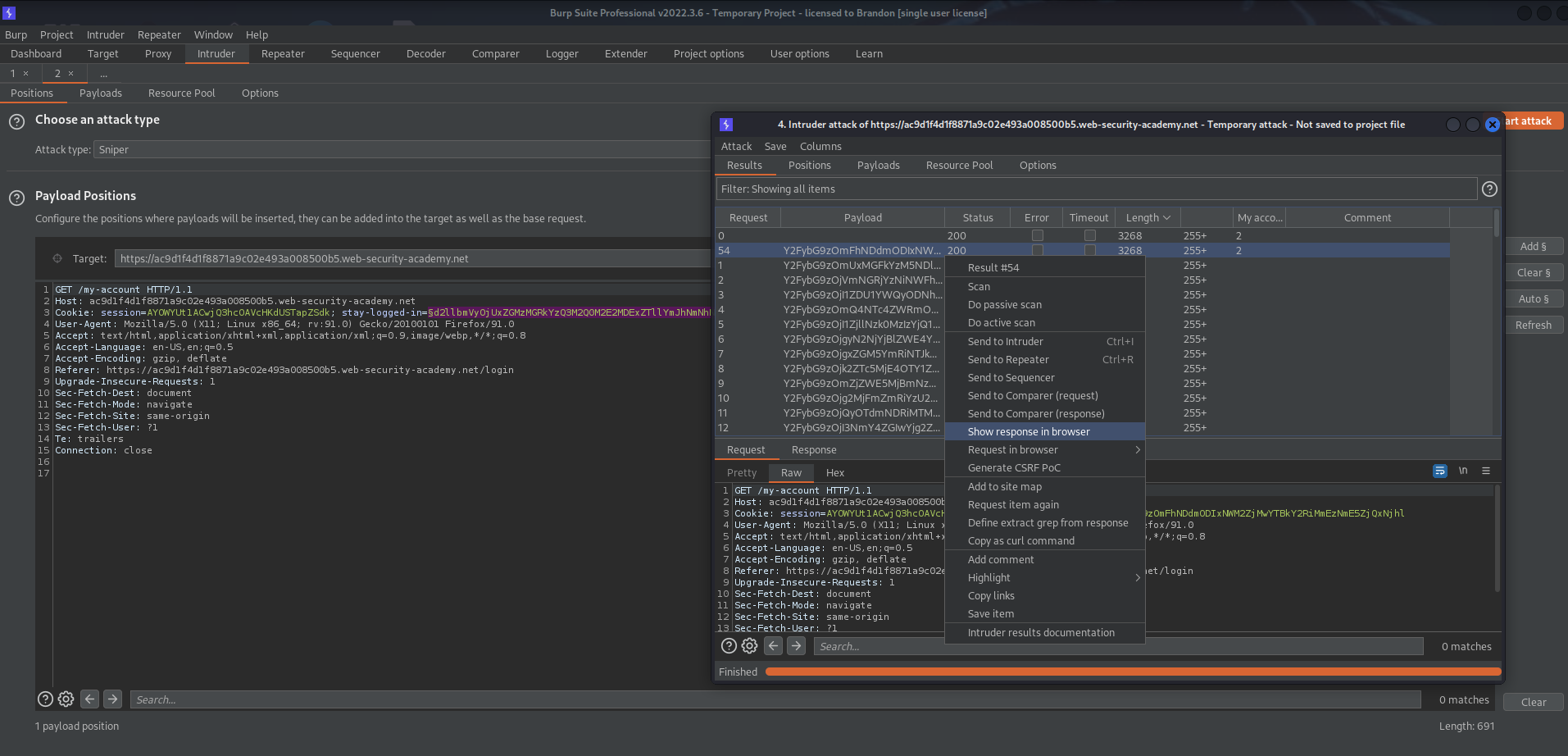This screenshot has width=1568, height=756.
Task: Open the Save menu in attack window
Action: [x=775, y=147]
